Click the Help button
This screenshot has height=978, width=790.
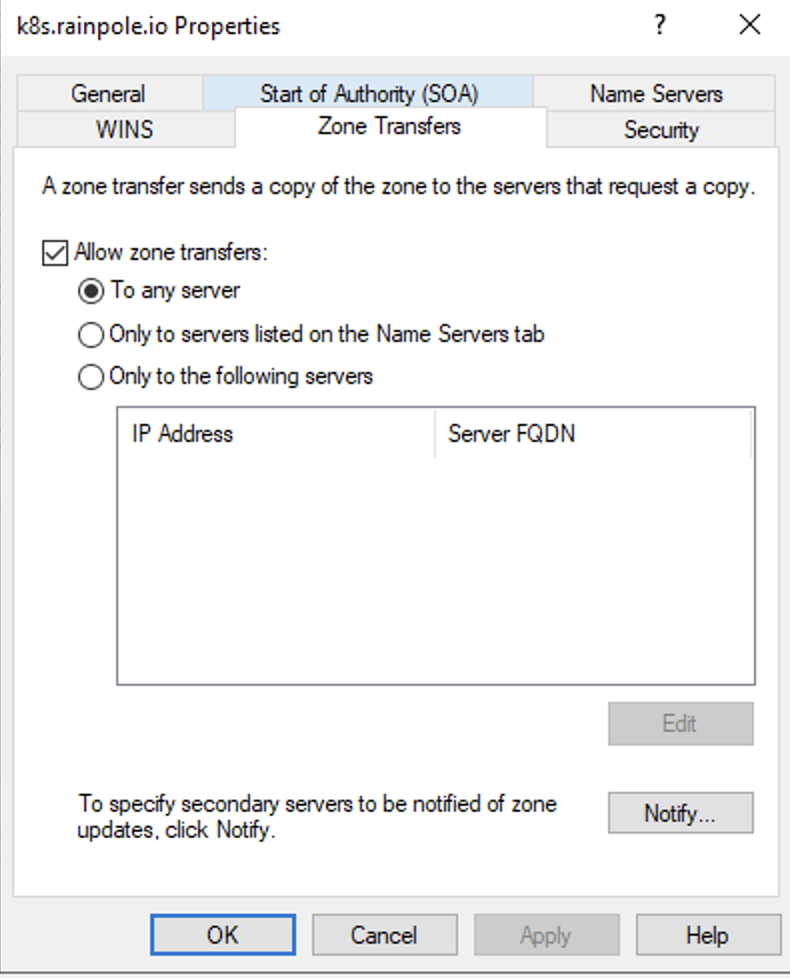(x=707, y=935)
